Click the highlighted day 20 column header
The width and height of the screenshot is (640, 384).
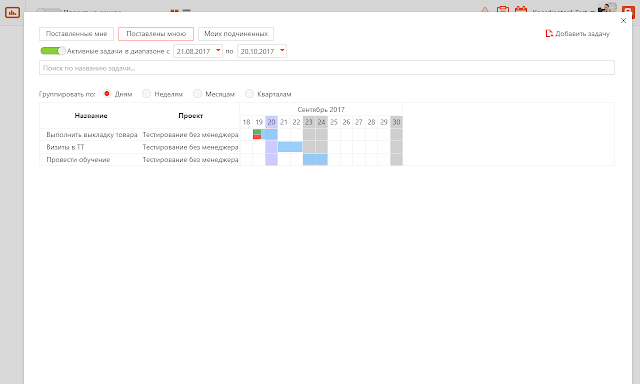(271, 122)
